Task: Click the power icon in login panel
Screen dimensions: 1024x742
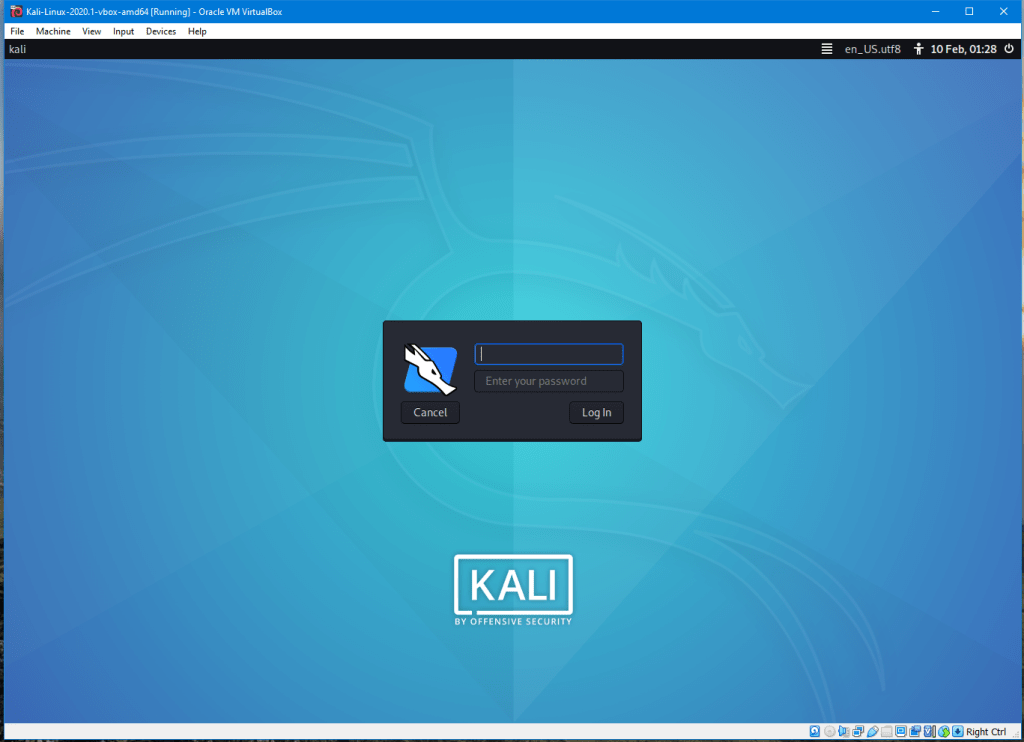Action: (1008, 49)
